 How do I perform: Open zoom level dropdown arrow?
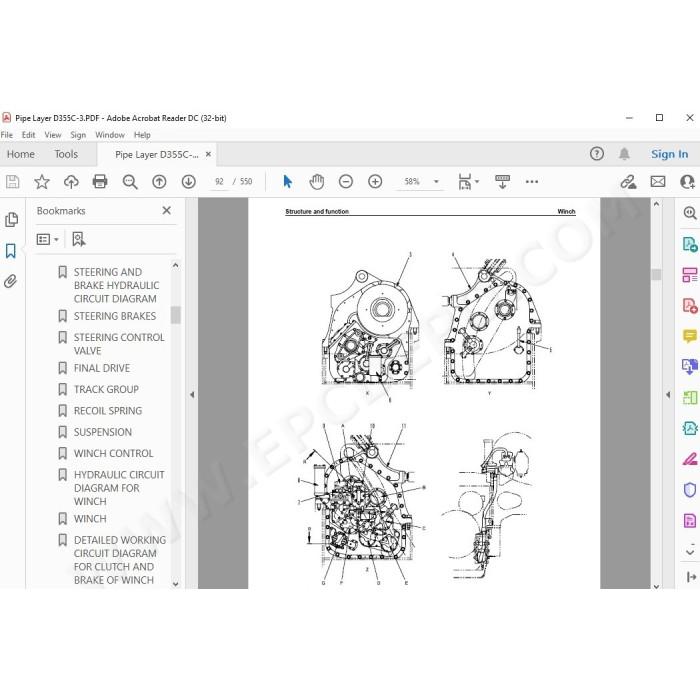[436, 182]
